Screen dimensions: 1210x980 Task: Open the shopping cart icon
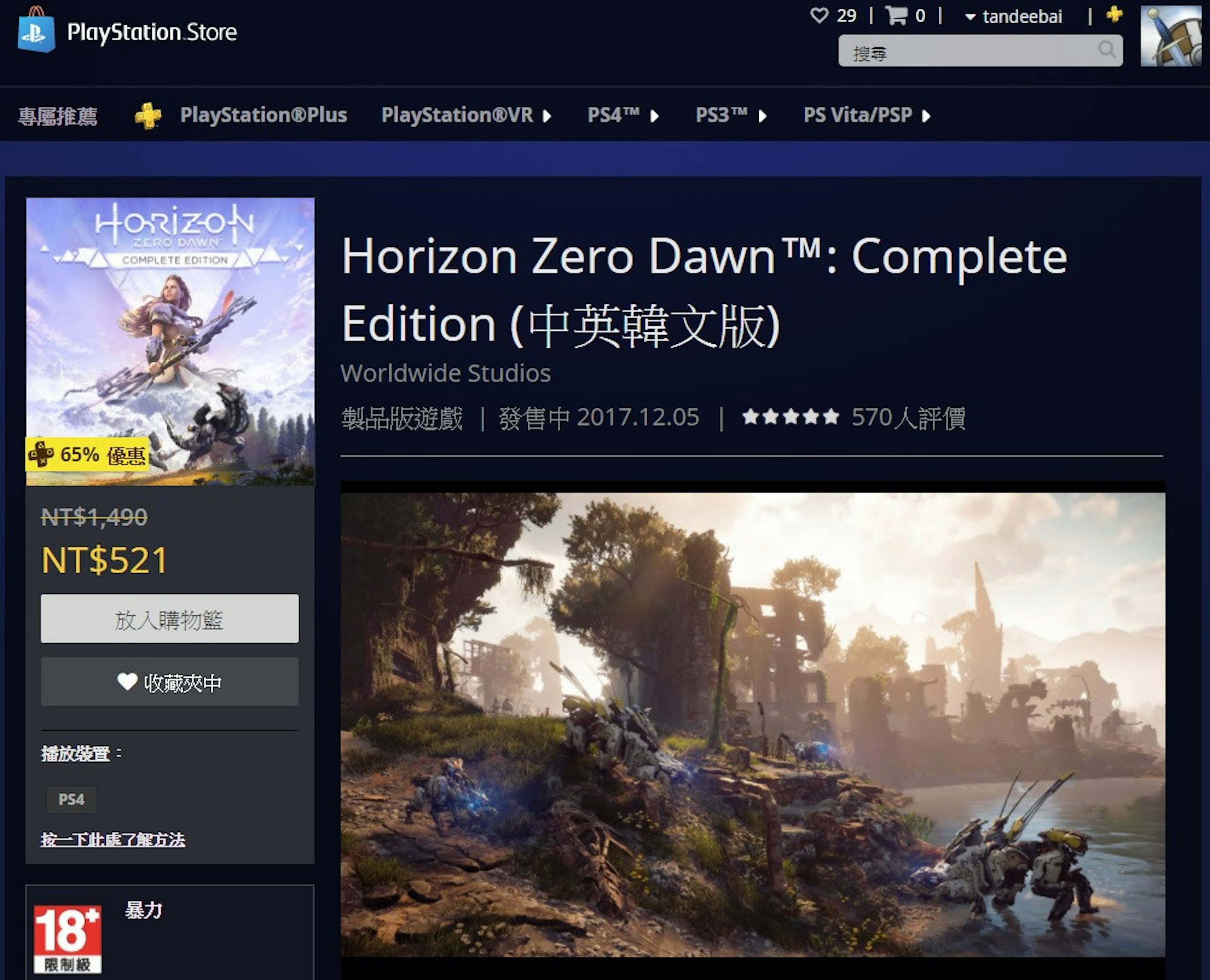point(896,15)
